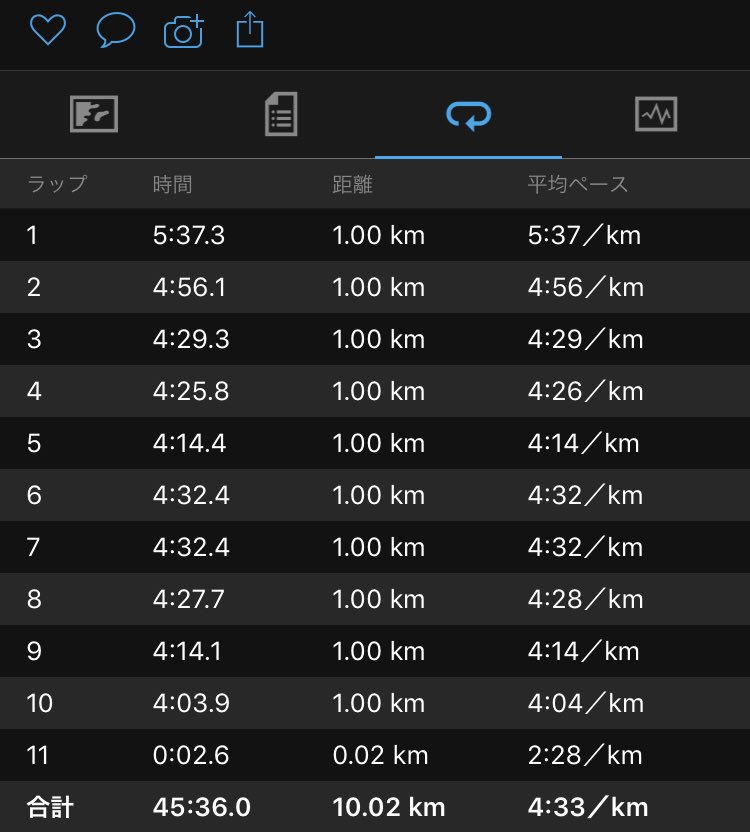Tap the 合計 total row label
The height and width of the screenshot is (832, 750).
(x=50, y=807)
